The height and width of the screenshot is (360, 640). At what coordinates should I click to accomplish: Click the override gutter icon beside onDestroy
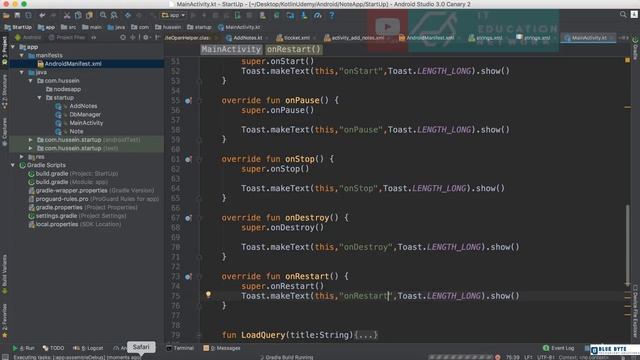tap(188, 218)
